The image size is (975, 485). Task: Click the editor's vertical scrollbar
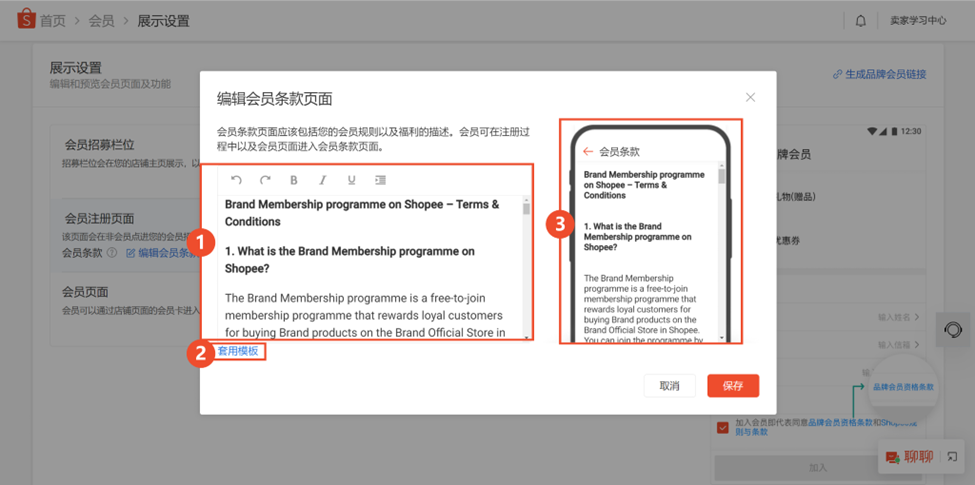527,269
